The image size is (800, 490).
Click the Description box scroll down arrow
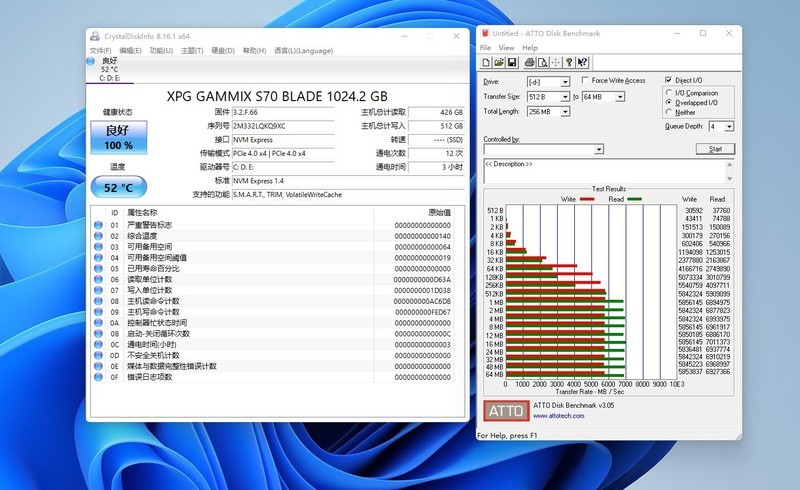[730, 179]
